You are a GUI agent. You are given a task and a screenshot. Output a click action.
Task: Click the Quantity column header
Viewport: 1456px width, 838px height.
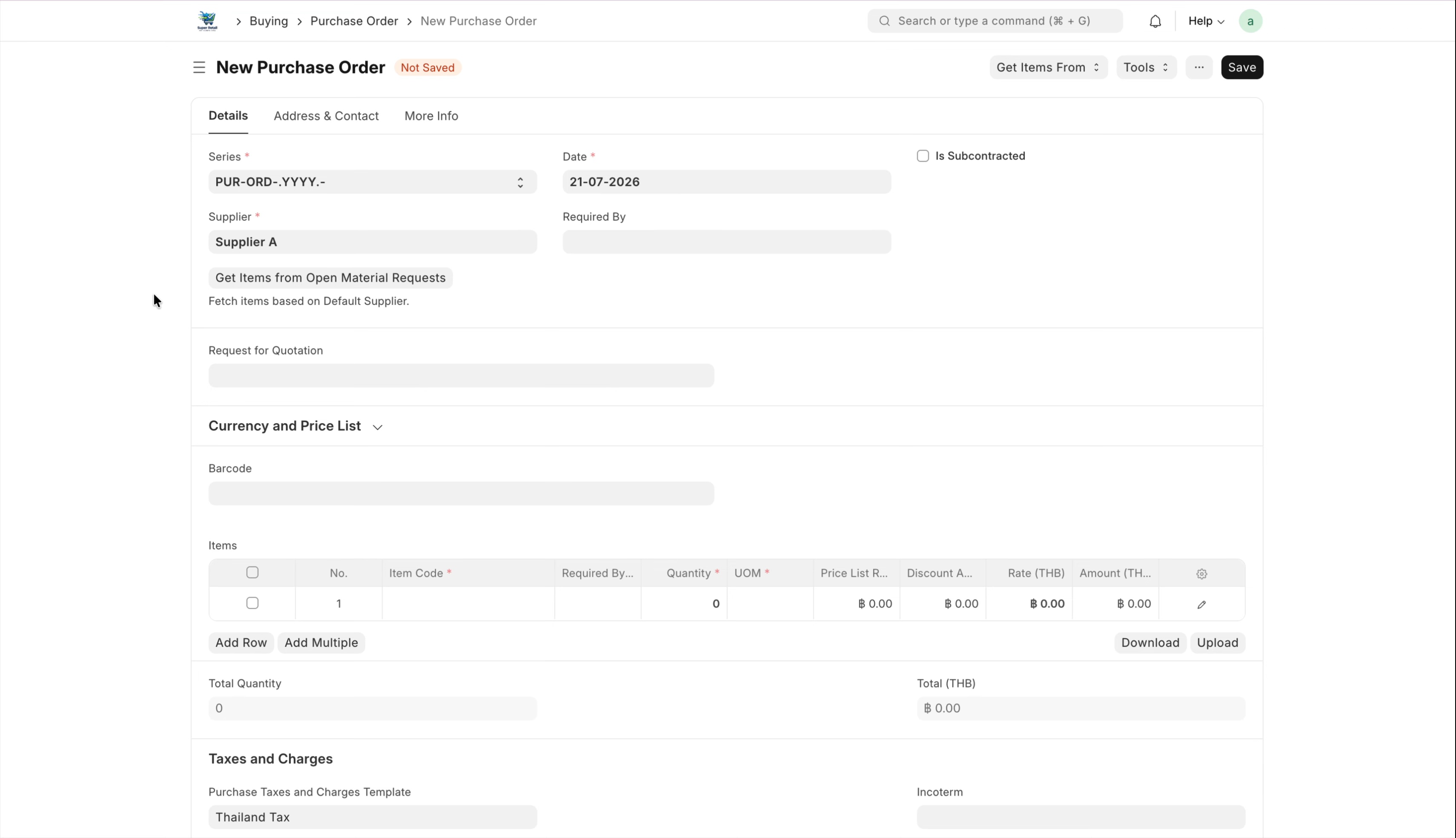pyautogui.click(x=683, y=573)
